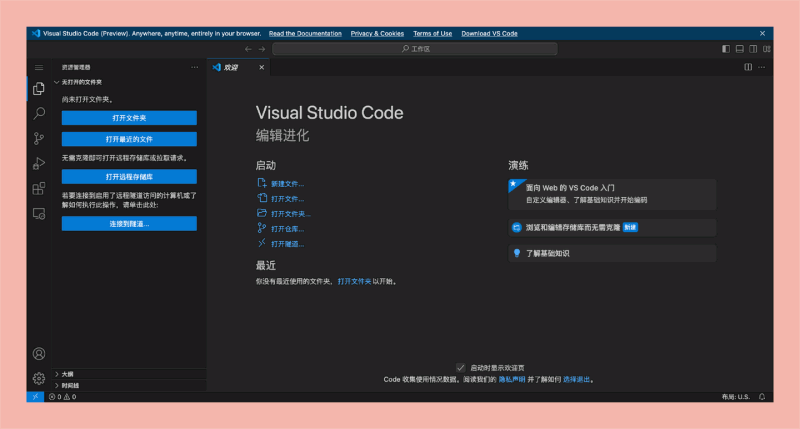This screenshot has width=800, height=429.
Task: Open Privacy & Cookies link in banner
Action: pos(377,34)
